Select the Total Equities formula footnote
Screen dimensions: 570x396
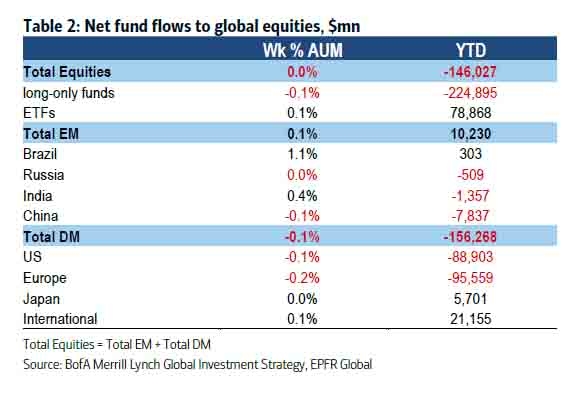point(117,344)
